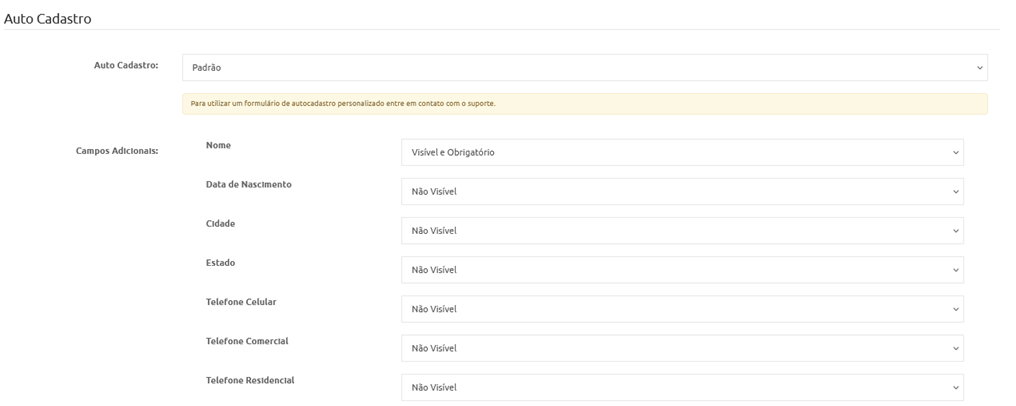Click the chevron arrow in the Cidade row

[x=955, y=231]
